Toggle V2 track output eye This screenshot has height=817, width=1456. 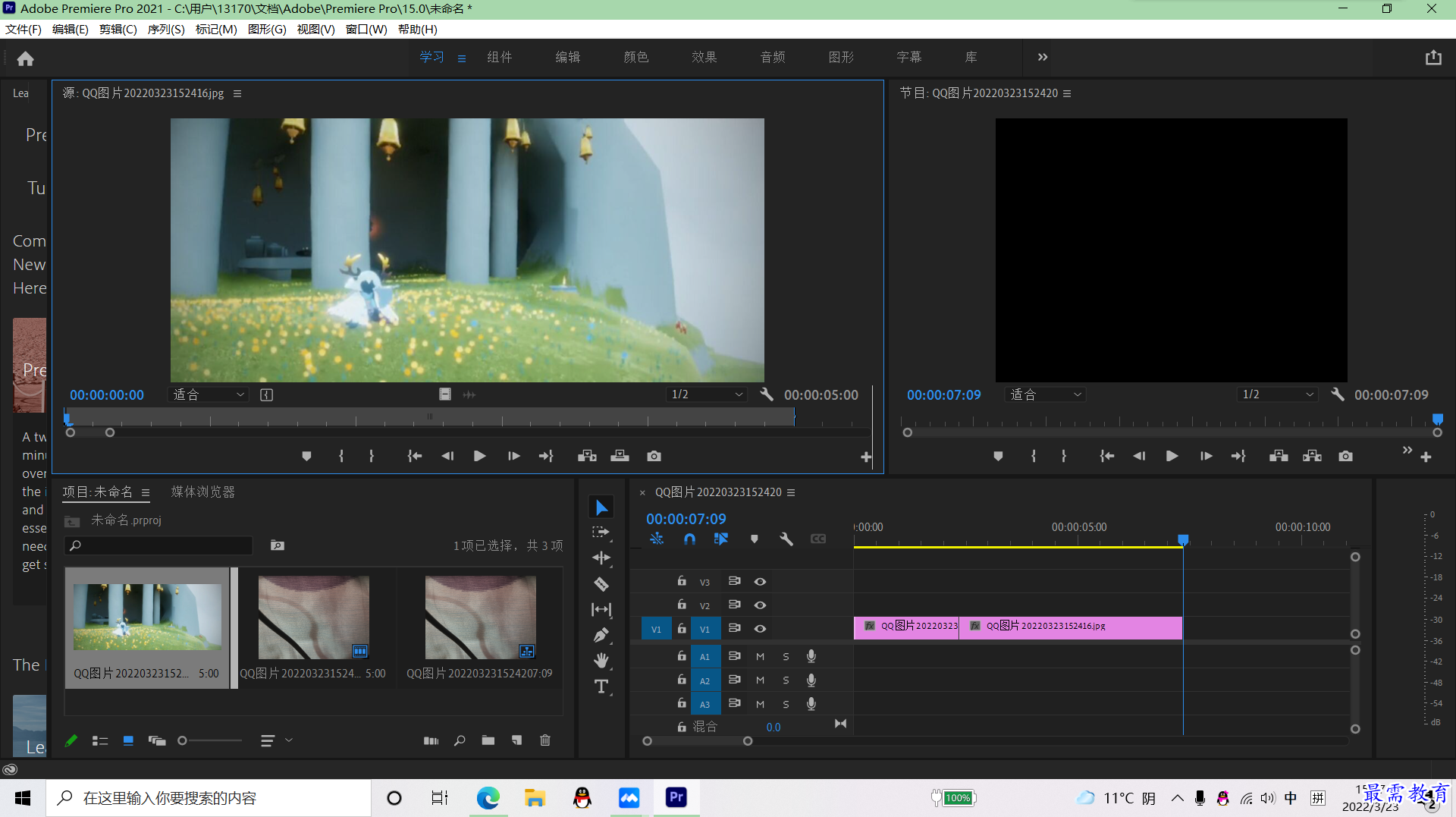pos(760,605)
